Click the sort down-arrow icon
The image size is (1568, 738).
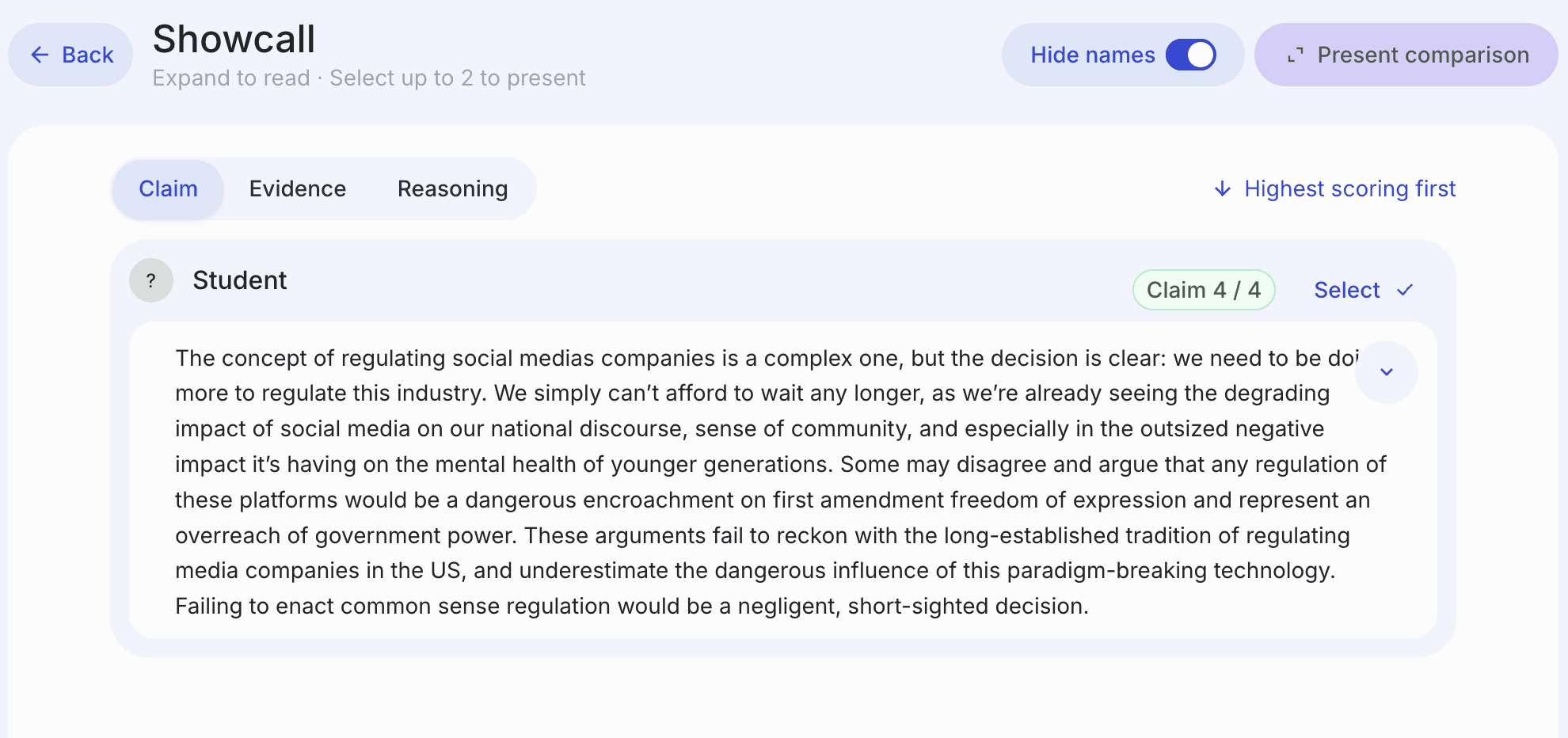tap(1223, 188)
